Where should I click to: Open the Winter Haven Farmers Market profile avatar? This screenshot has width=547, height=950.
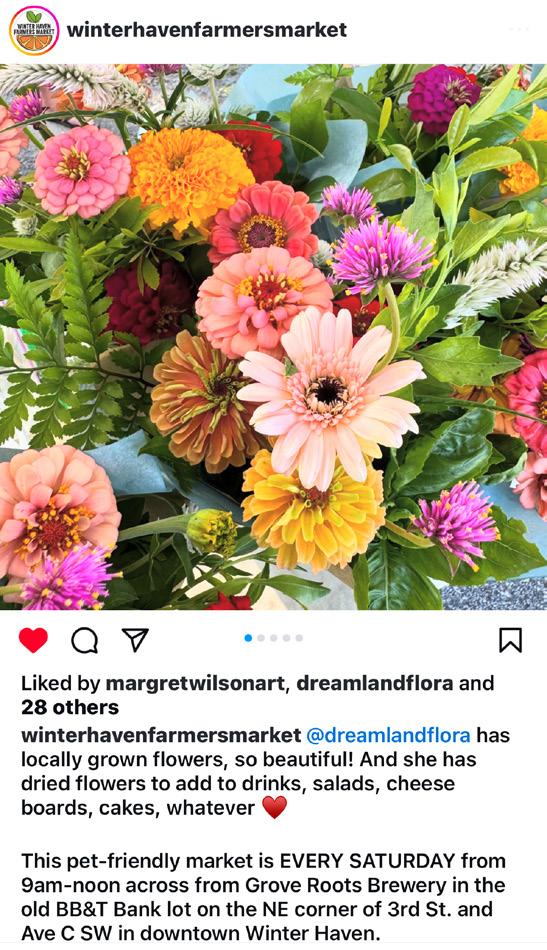point(34,30)
